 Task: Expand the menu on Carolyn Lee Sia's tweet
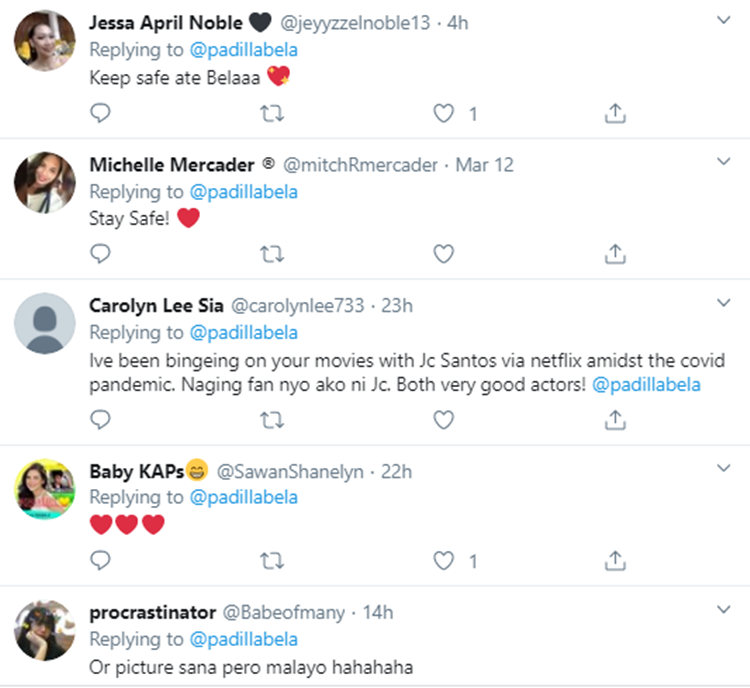(x=724, y=302)
